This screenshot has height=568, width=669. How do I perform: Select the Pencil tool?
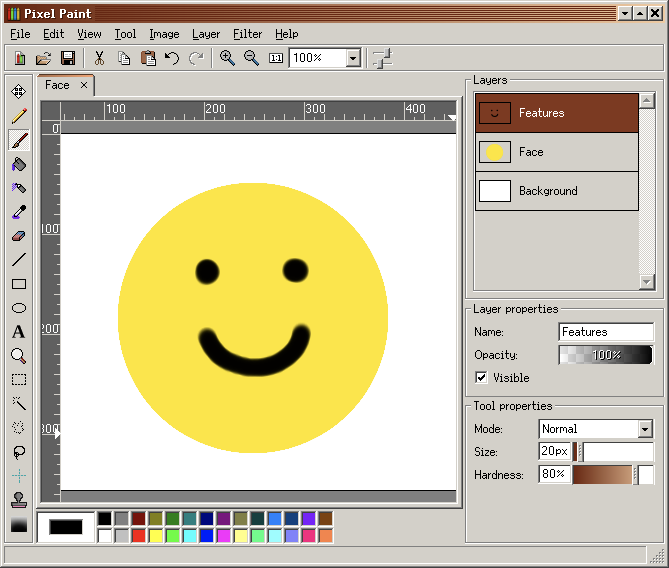coord(19,116)
